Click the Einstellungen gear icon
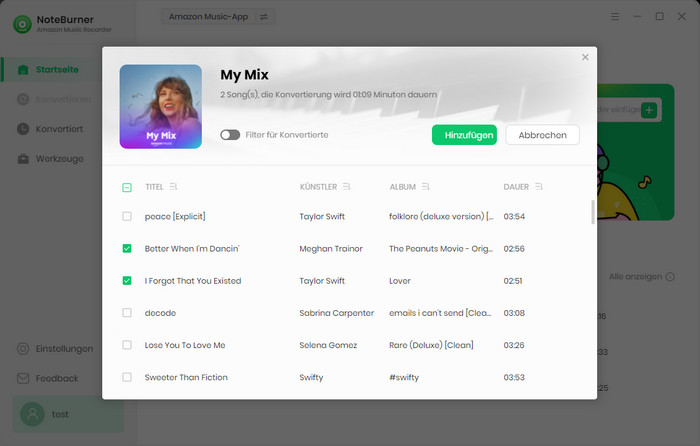This screenshot has width=700, height=446. [x=23, y=349]
